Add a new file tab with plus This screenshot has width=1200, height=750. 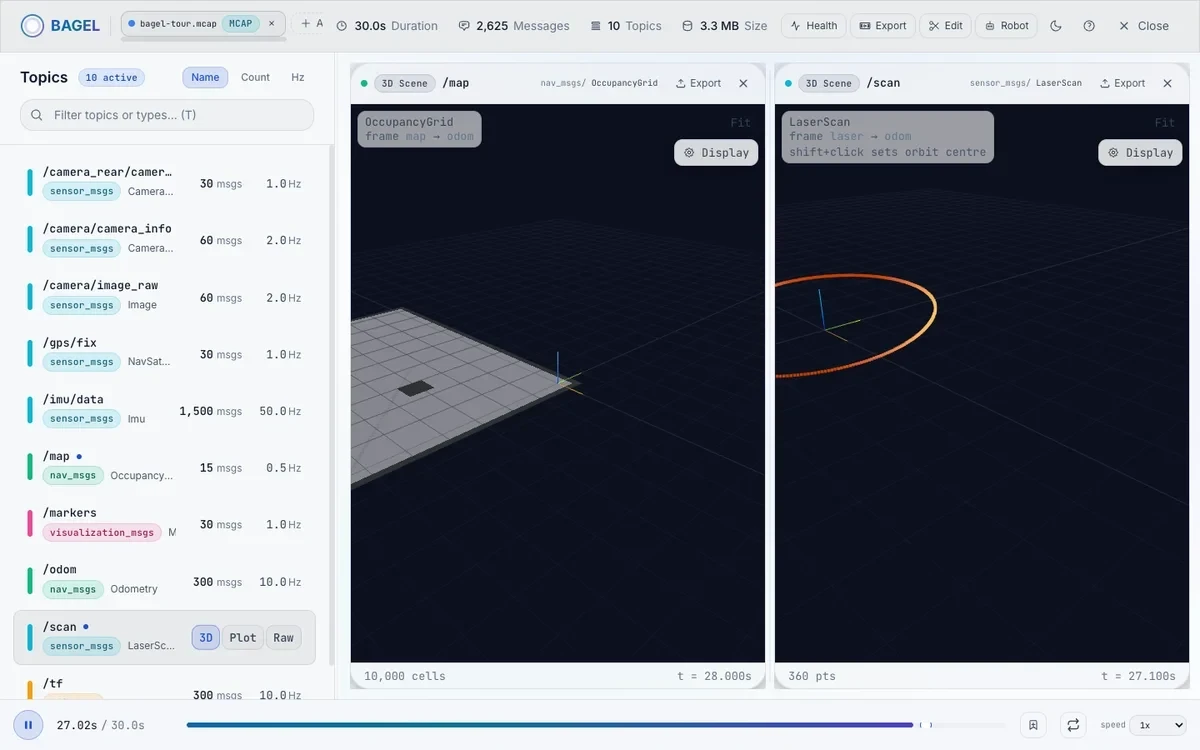(306, 23)
